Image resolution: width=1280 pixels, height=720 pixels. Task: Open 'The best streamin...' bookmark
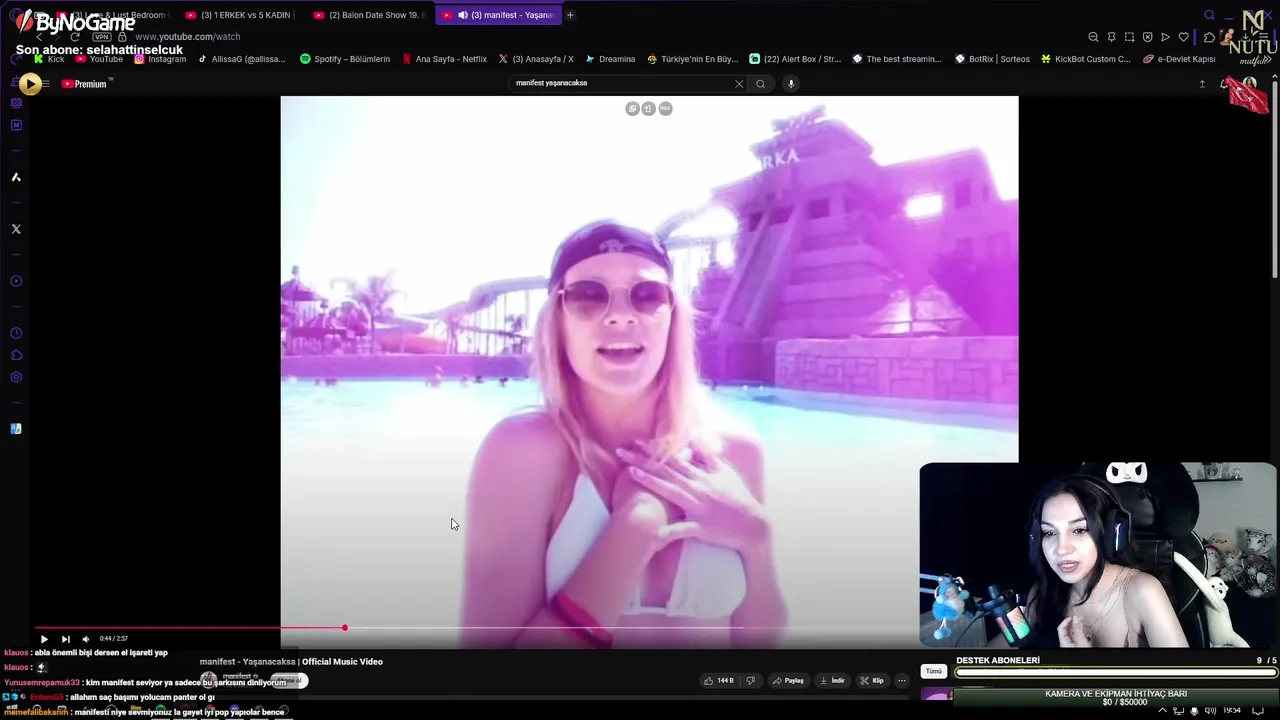coord(897,59)
